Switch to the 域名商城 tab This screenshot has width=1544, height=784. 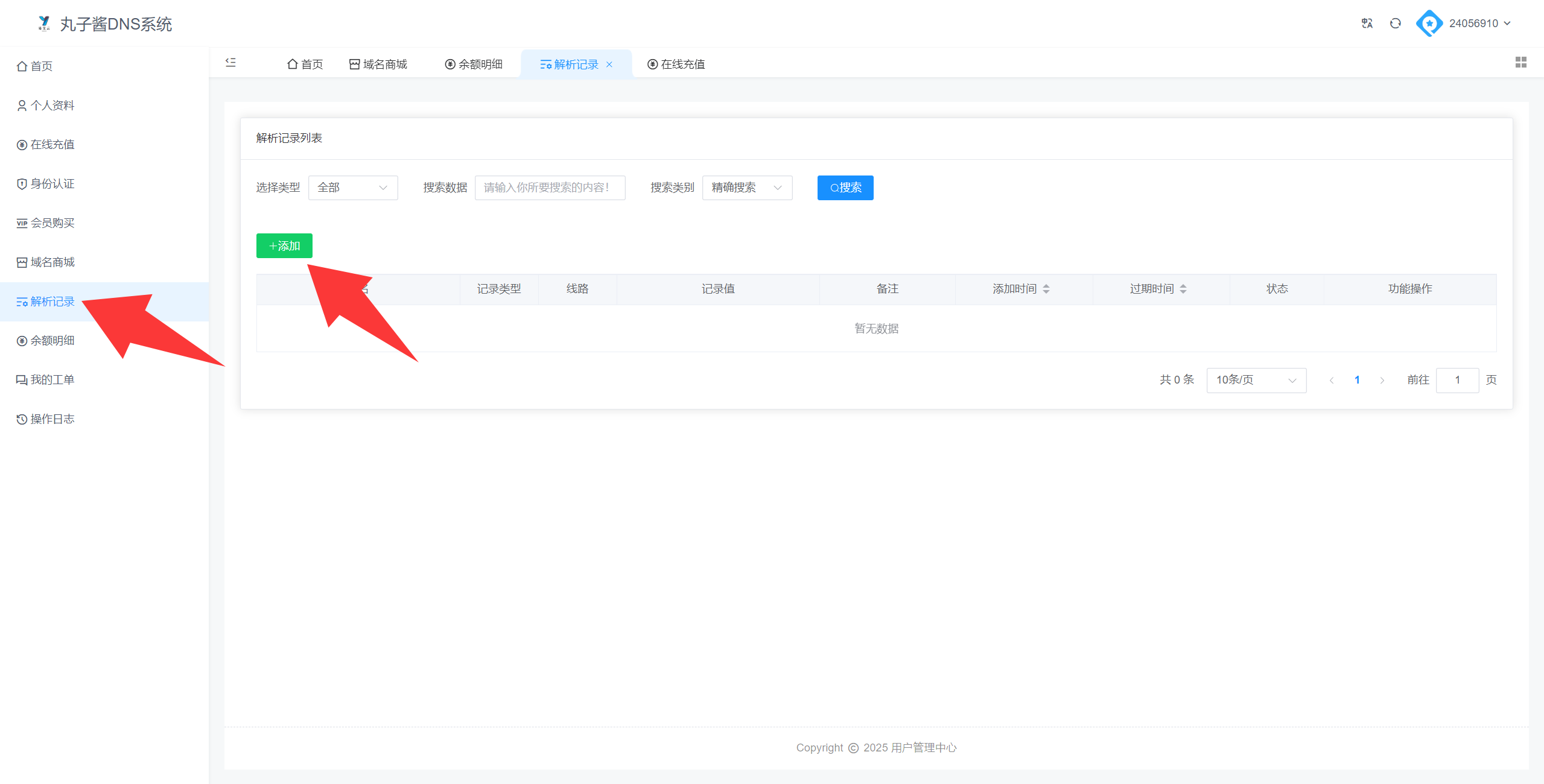(378, 64)
